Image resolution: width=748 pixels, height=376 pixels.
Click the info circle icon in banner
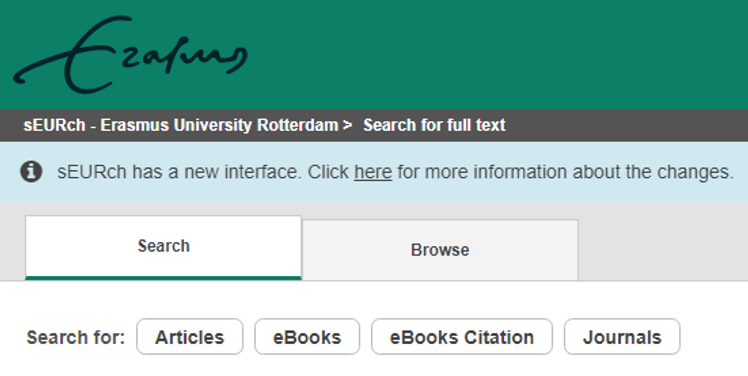point(31,171)
